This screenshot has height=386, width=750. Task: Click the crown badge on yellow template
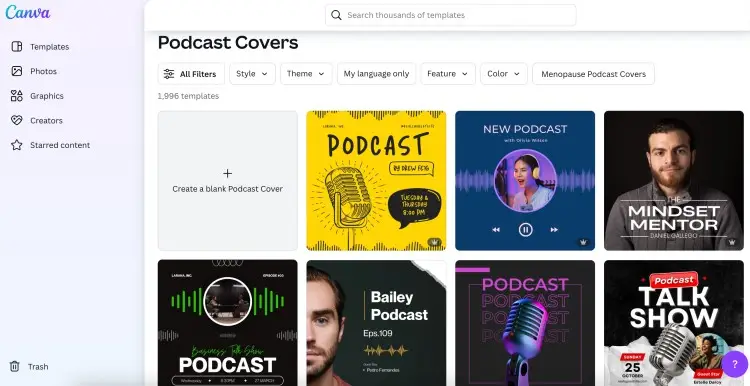pyautogui.click(x=434, y=243)
